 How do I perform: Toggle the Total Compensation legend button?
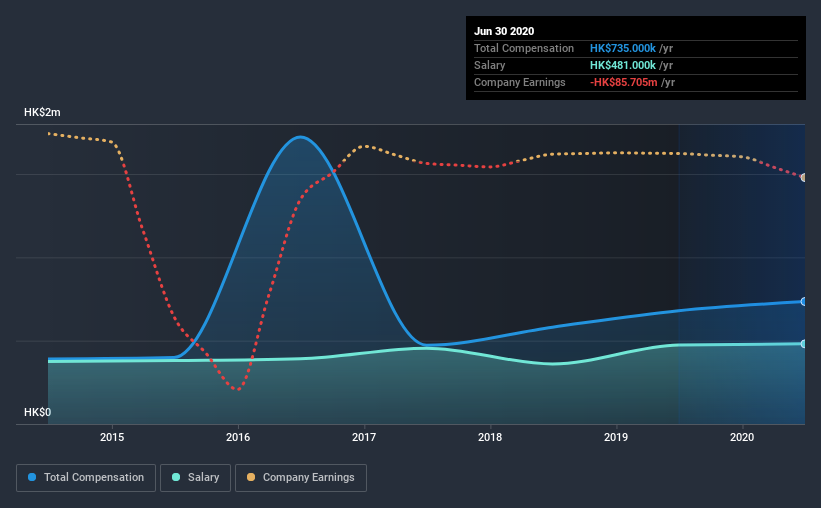(86, 478)
